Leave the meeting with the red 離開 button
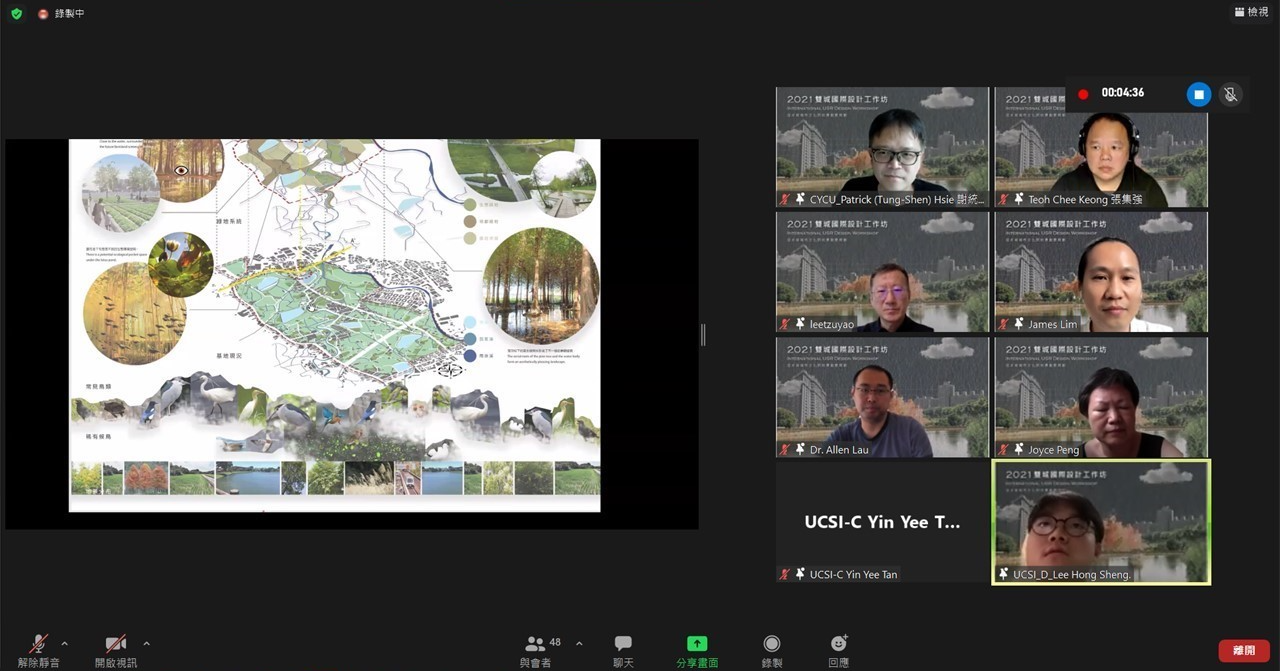1280x671 pixels. (x=1244, y=651)
